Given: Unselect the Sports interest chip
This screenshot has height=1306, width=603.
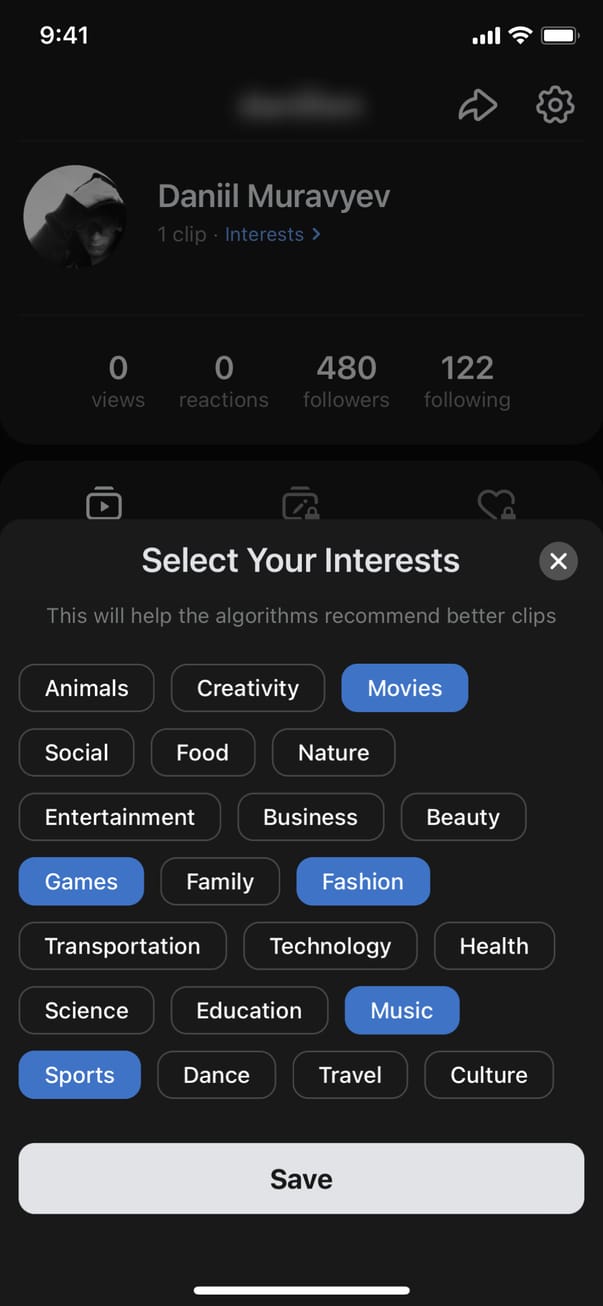Looking at the screenshot, I should click(79, 1076).
